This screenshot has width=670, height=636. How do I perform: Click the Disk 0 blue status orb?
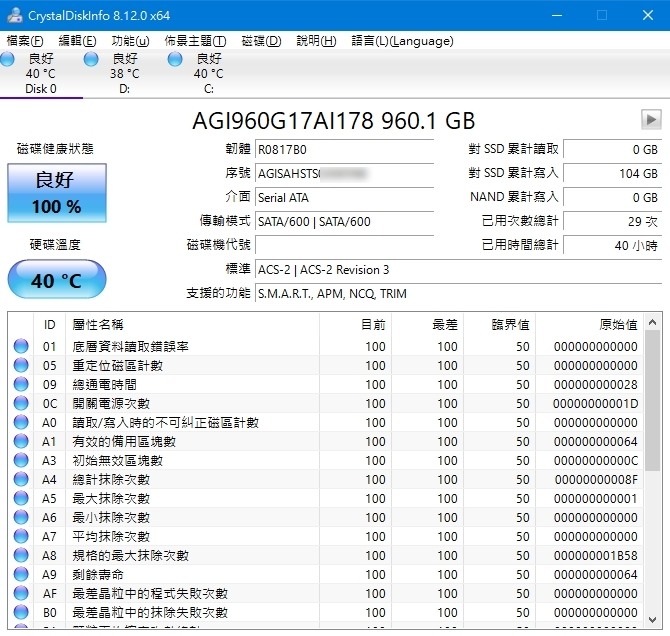[x=7, y=59]
